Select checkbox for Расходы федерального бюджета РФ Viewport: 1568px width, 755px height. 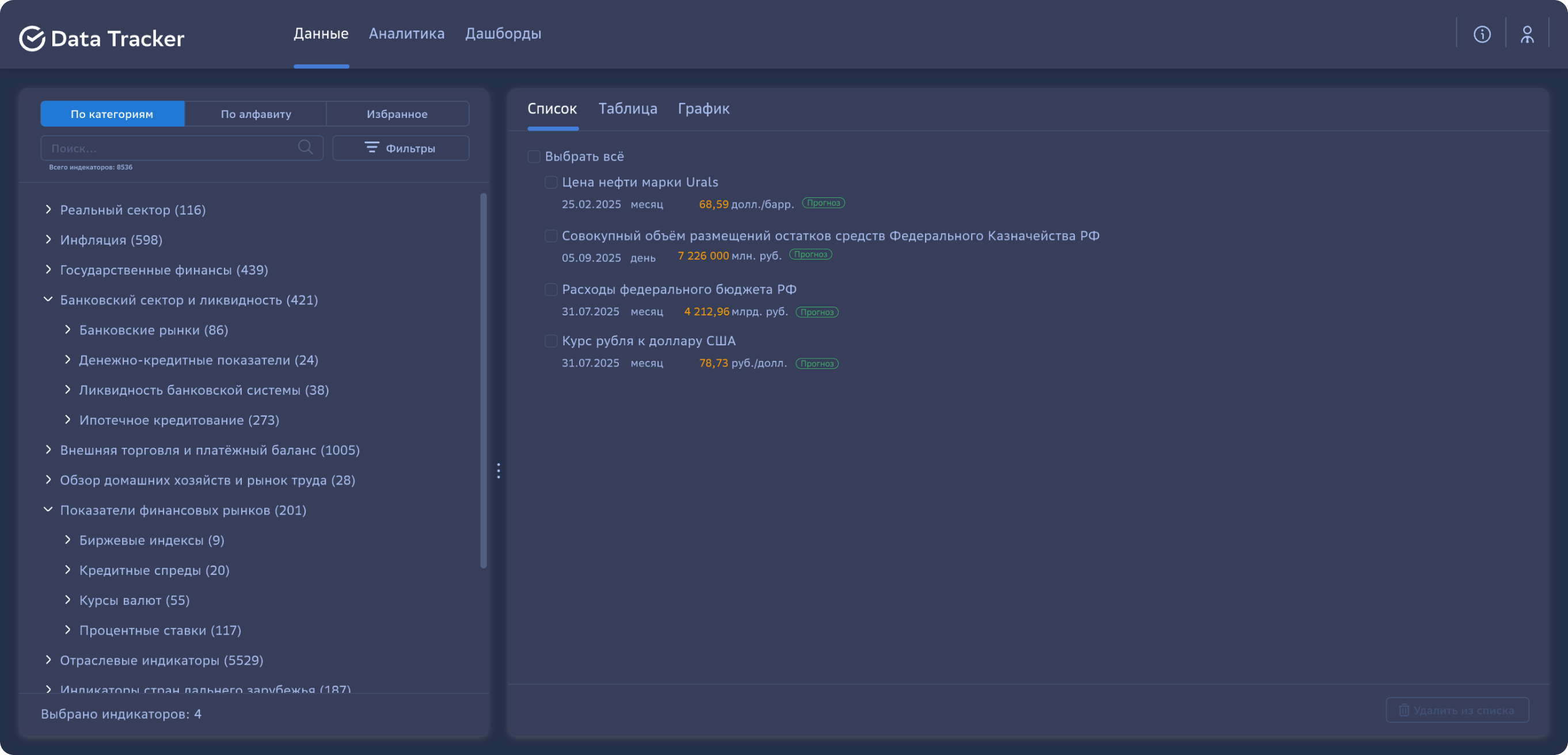[551, 289]
